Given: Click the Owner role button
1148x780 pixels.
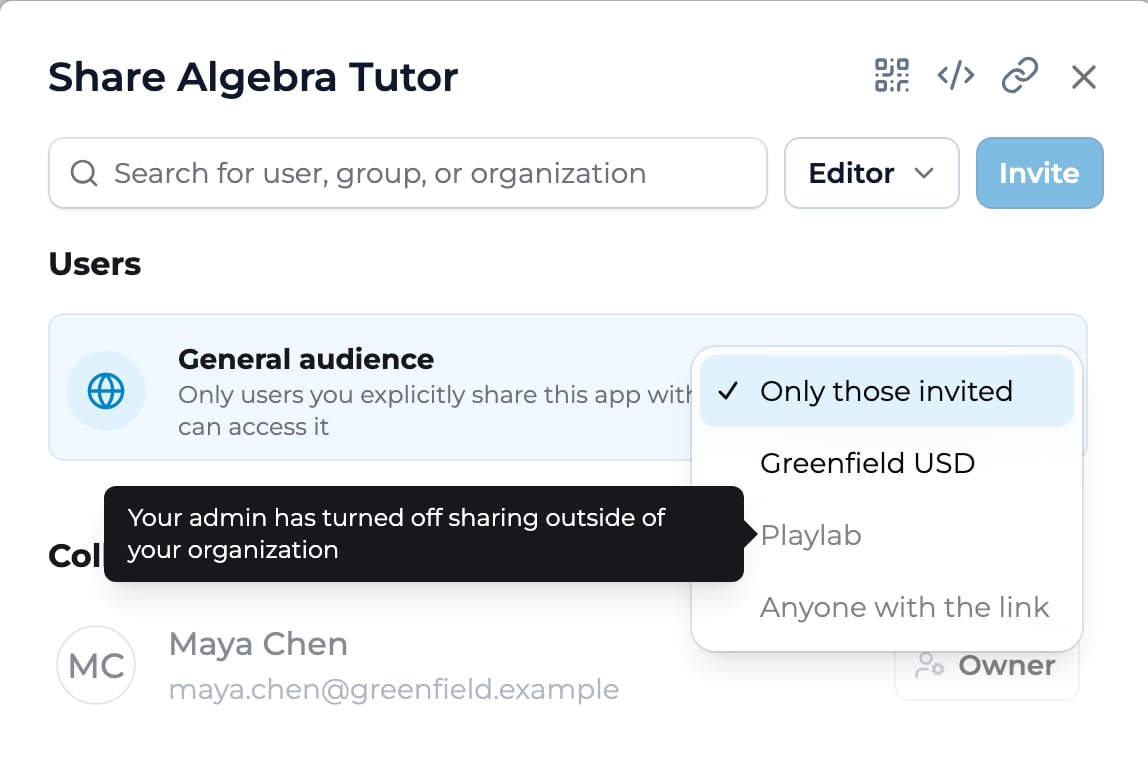Looking at the screenshot, I should click(986, 665).
